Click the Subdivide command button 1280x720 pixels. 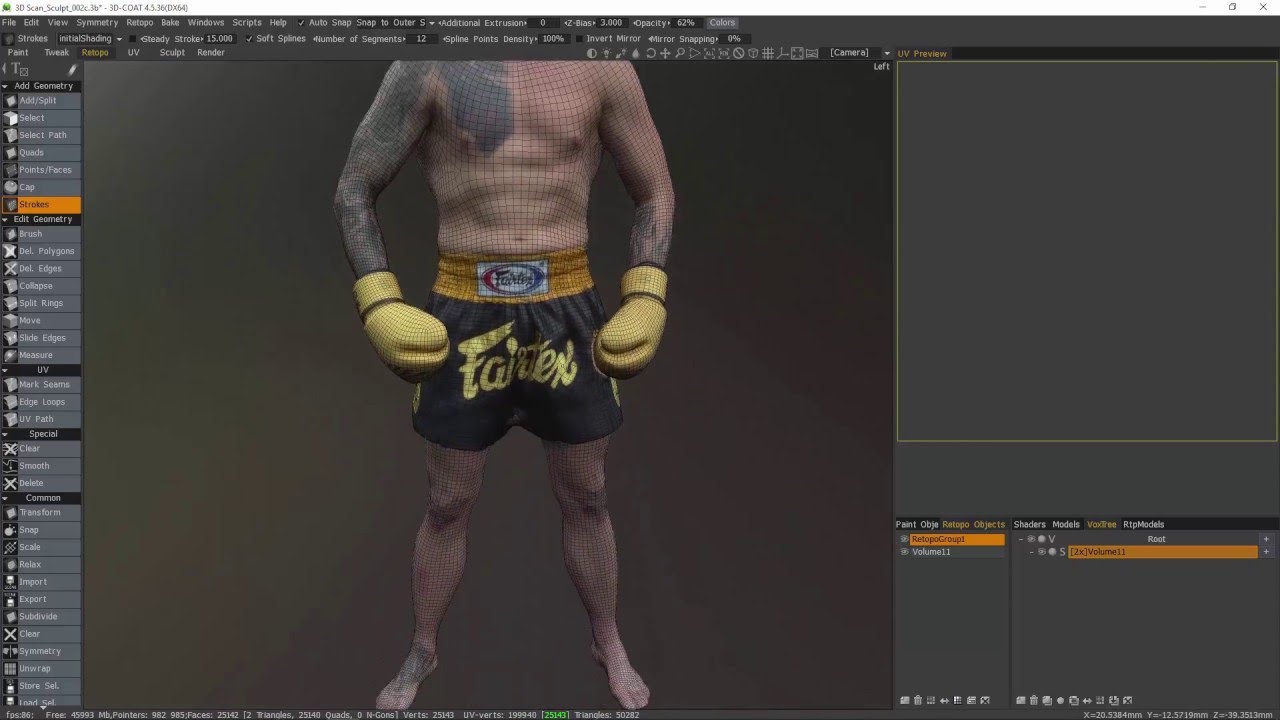click(x=41, y=616)
